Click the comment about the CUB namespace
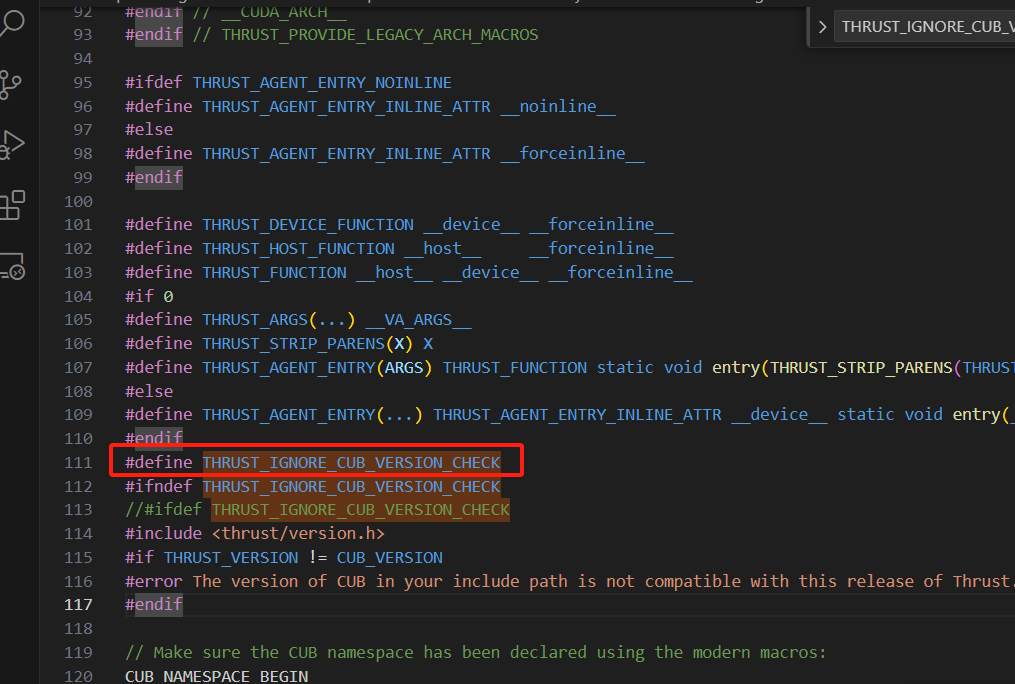1015x684 pixels. [x=470, y=651]
